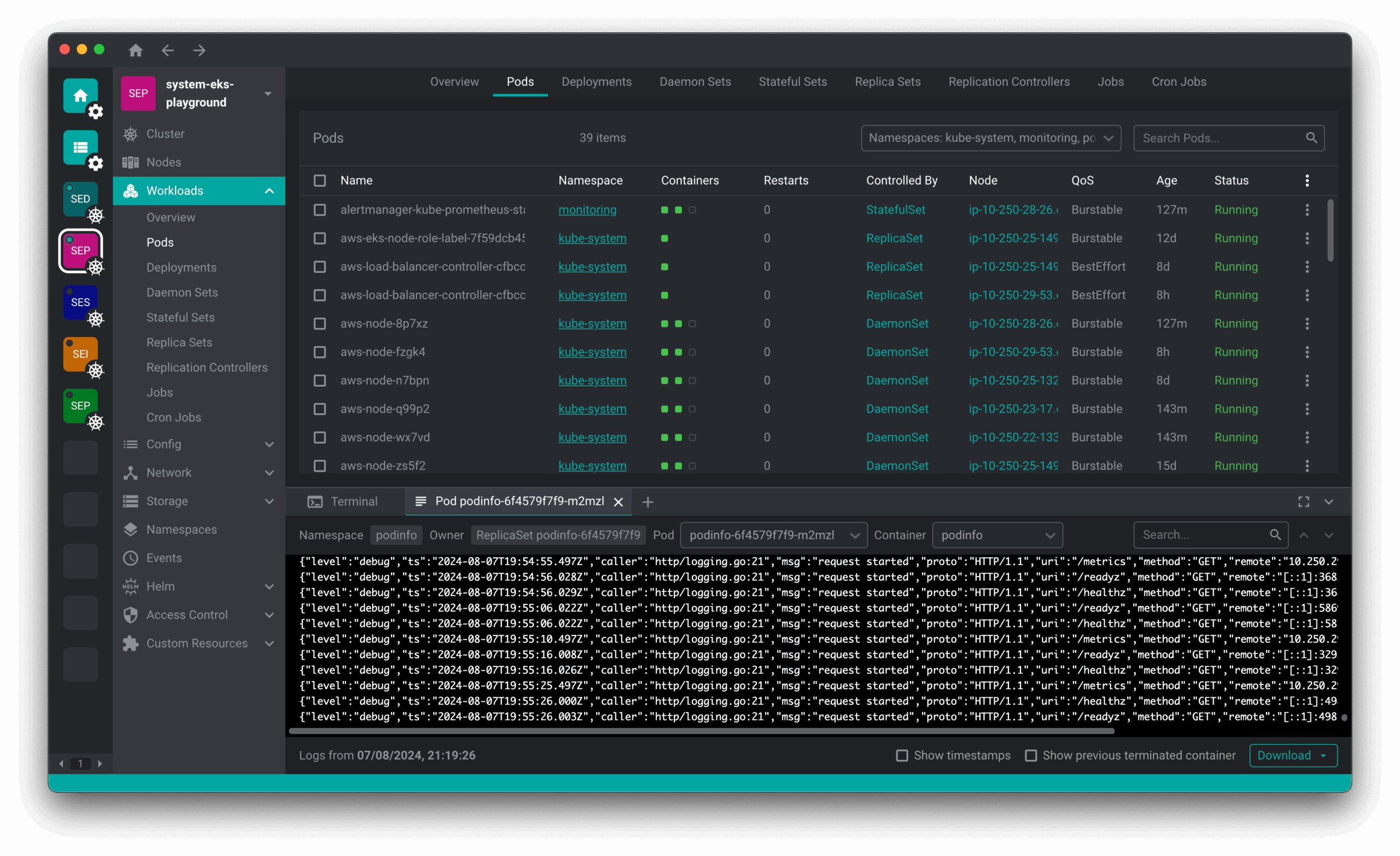Viewport: 1400px width, 856px height.
Task: Open row menu for aws-node-8p7xz pod
Action: (1307, 323)
